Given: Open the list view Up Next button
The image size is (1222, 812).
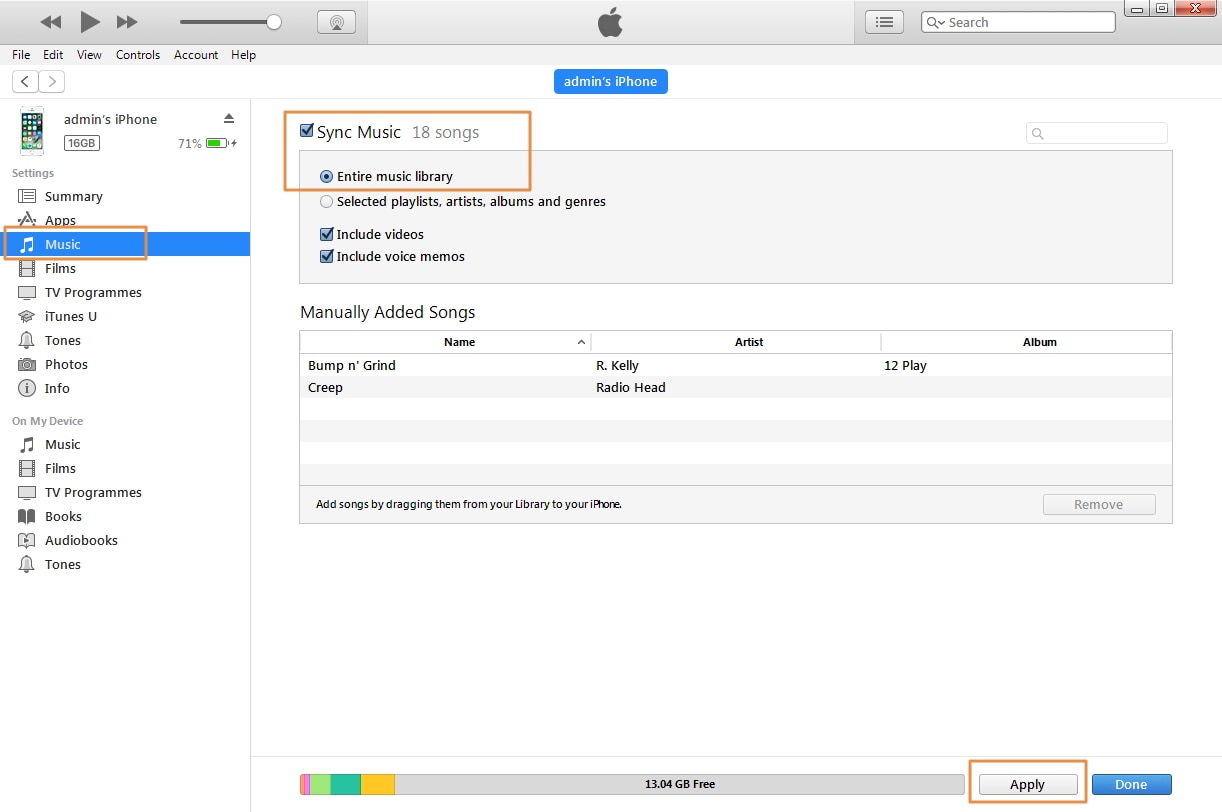Looking at the screenshot, I should pyautogui.click(x=884, y=22).
